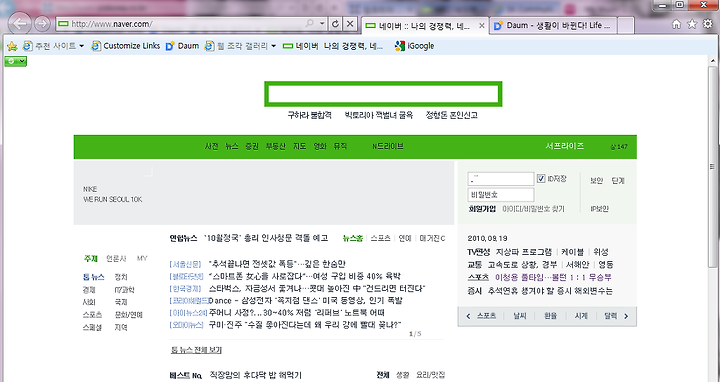The width and height of the screenshot is (720, 382).
Task: Open the 톱 뉴스 전체 보기 link
Action: click(x=197, y=350)
